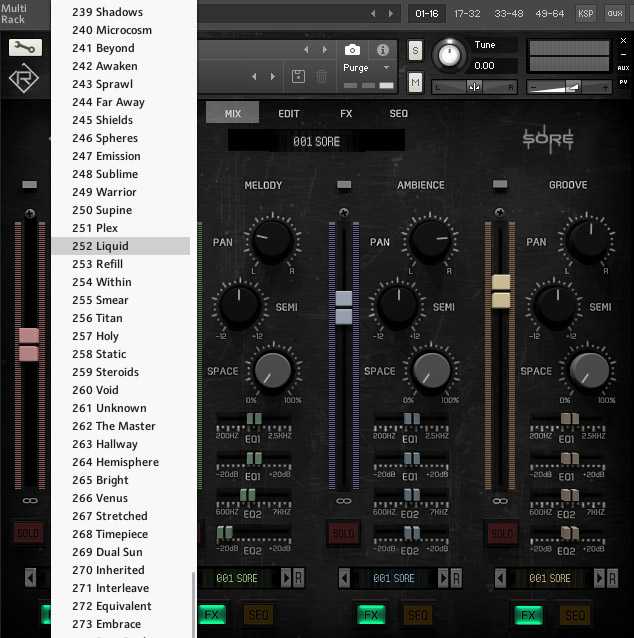Click the KSP script button

point(586,13)
